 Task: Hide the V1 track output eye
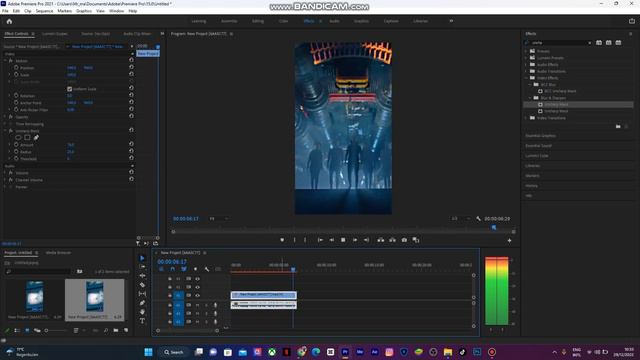tap(198, 295)
